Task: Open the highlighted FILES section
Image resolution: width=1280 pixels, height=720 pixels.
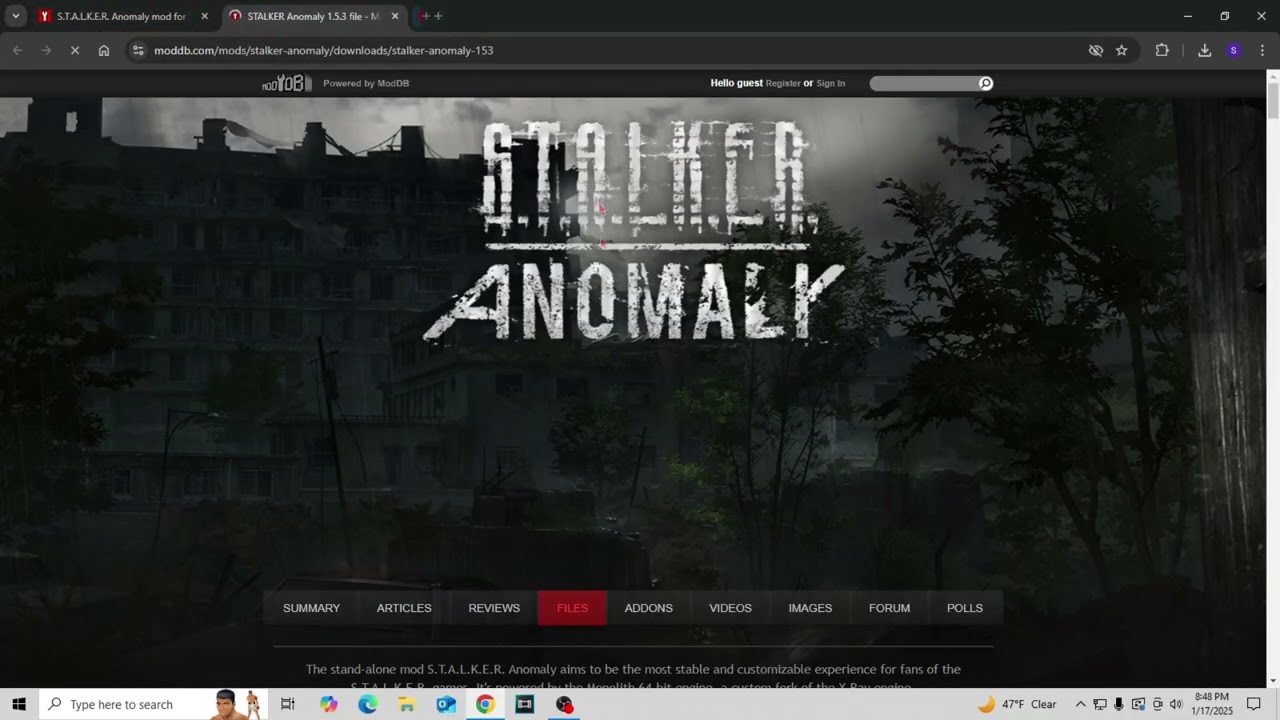Action: point(572,608)
